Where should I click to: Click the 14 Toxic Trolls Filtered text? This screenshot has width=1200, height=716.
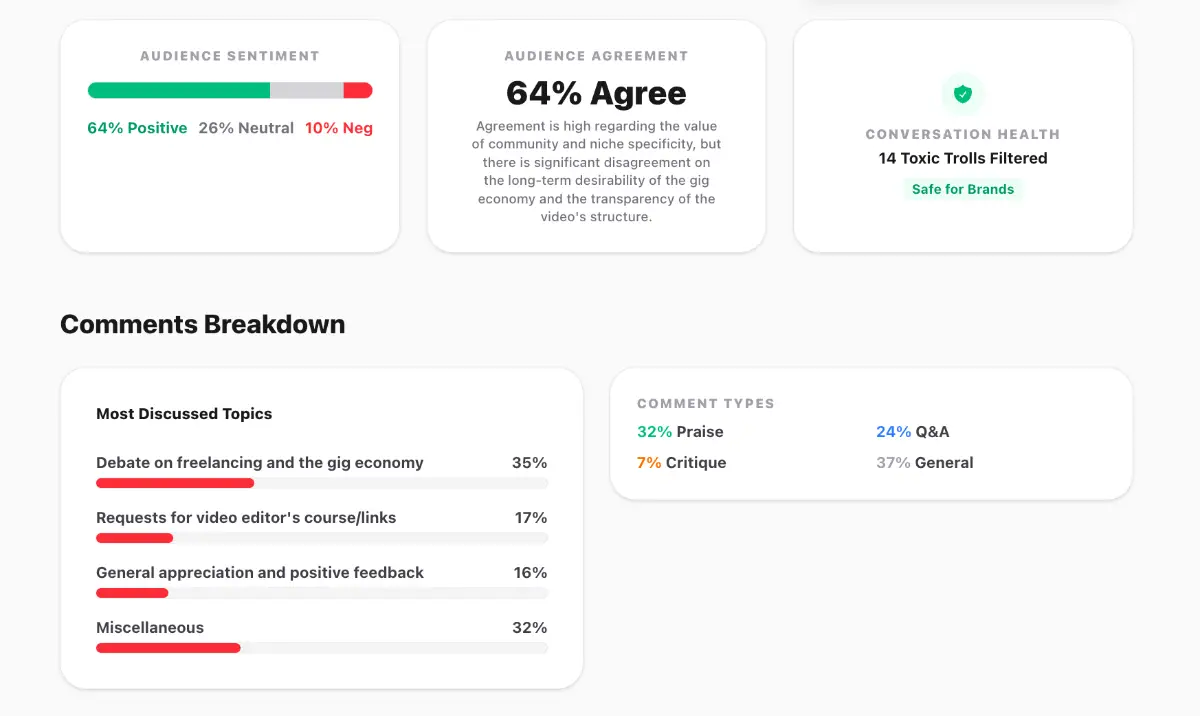tap(963, 158)
